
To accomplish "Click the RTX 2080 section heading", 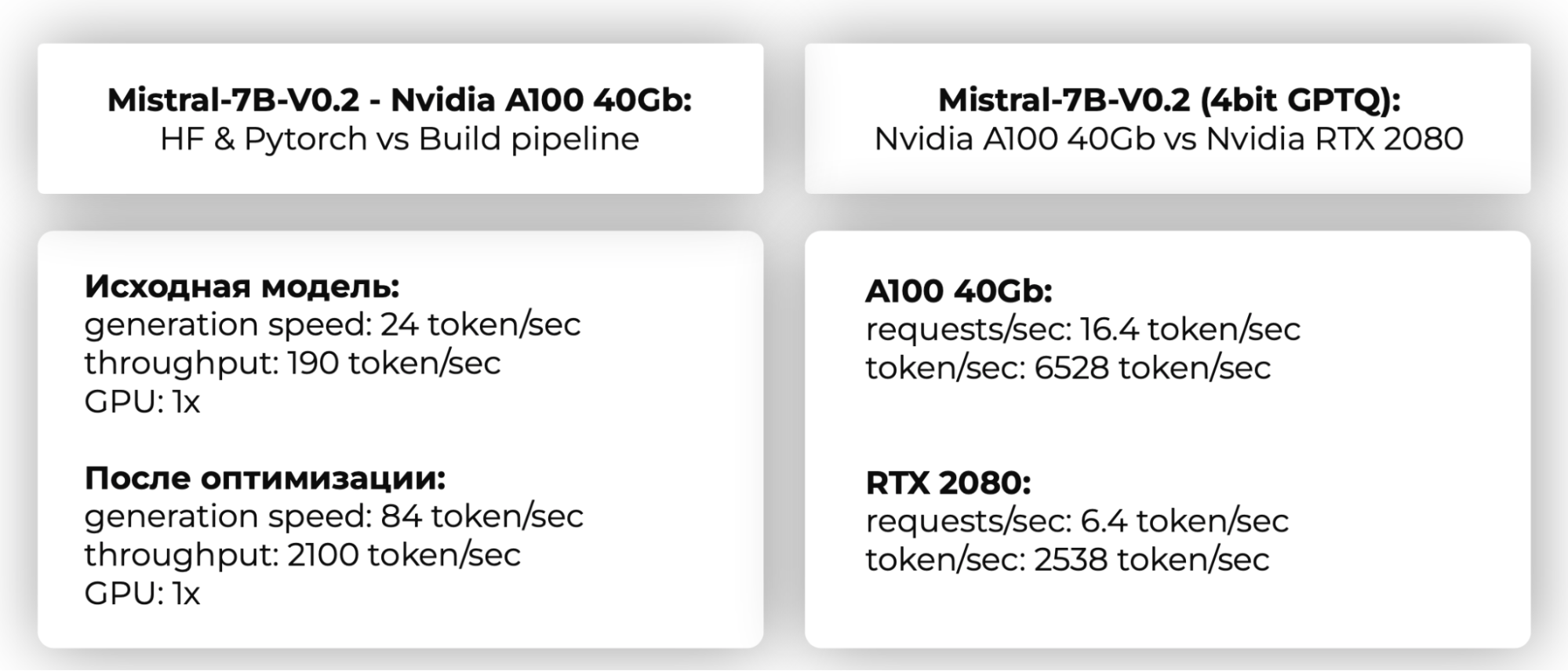I will (948, 483).
